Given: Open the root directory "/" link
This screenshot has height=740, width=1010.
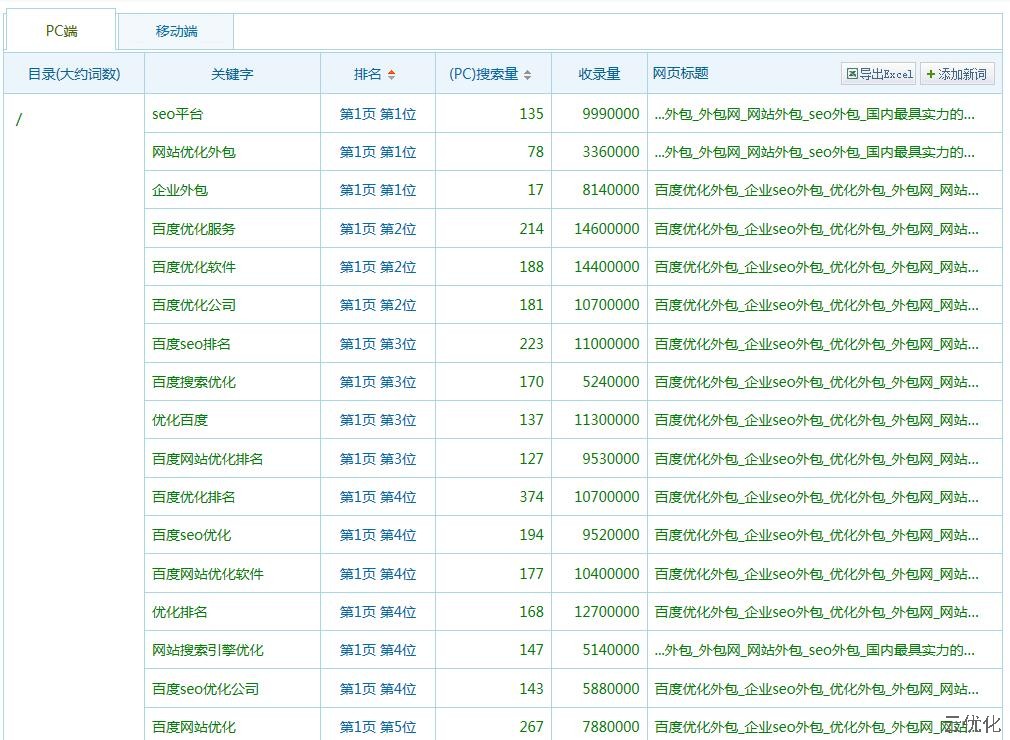Looking at the screenshot, I should pos(19,119).
